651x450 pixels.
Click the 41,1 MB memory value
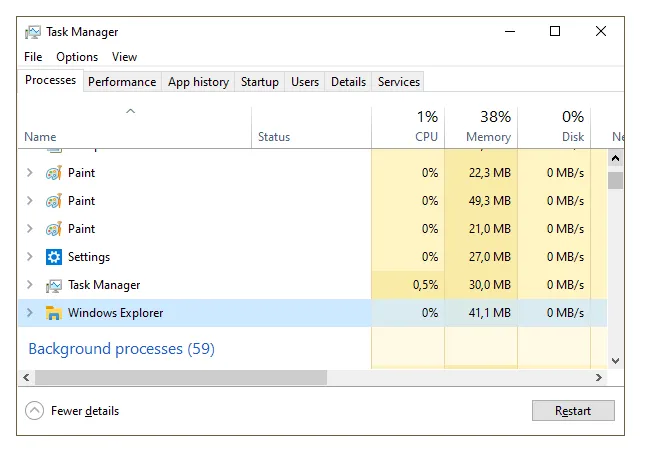[x=489, y=313]
